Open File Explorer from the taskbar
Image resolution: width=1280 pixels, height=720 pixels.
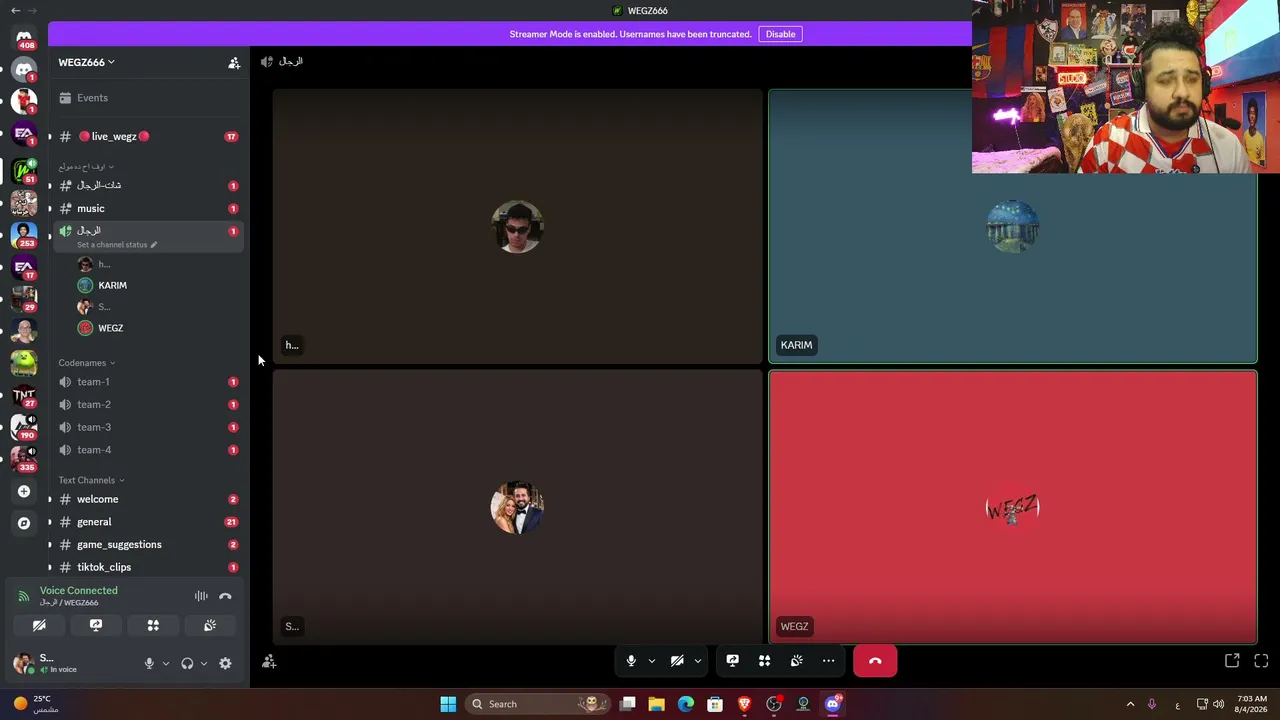coord(656,704)
